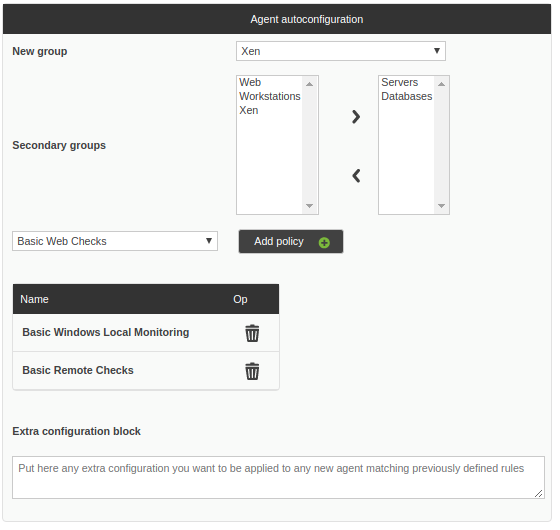Select Xen in the secondary groups list
560x530 pixels.
coord(249,110)
